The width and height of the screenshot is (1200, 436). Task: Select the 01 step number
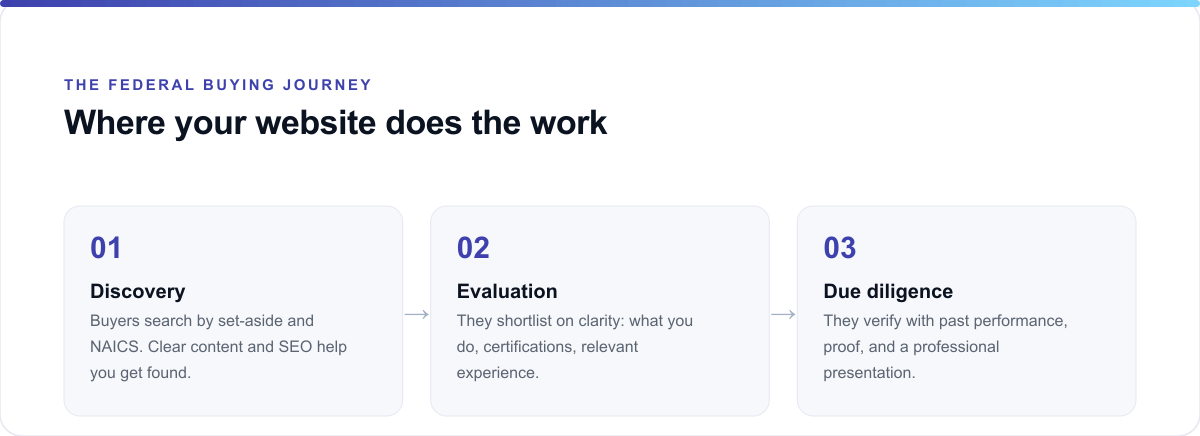[x=106, y=248]
